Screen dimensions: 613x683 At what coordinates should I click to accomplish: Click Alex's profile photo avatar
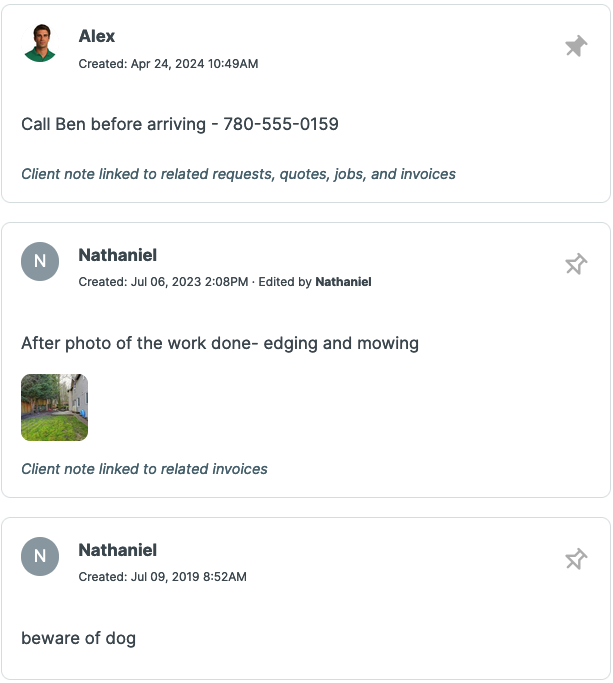click(40, 44)
